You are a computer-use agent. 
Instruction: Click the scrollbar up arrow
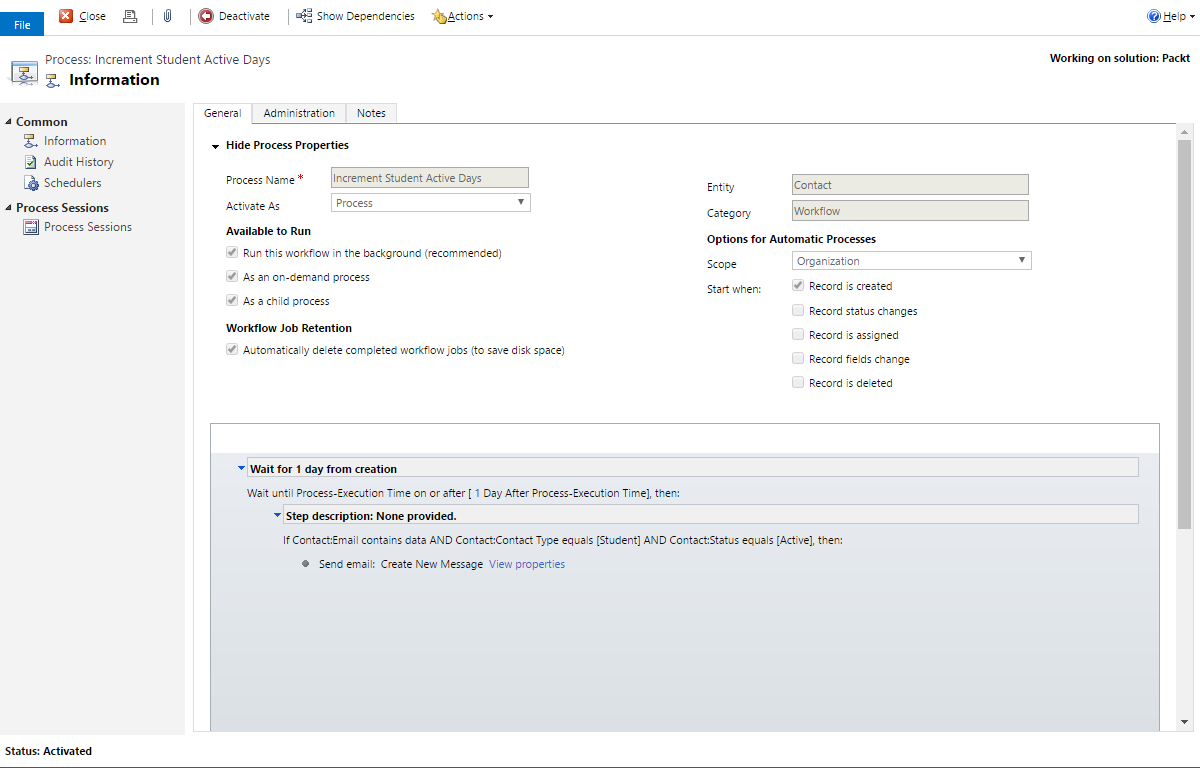pyautogui.click(x=1184, y=132)
